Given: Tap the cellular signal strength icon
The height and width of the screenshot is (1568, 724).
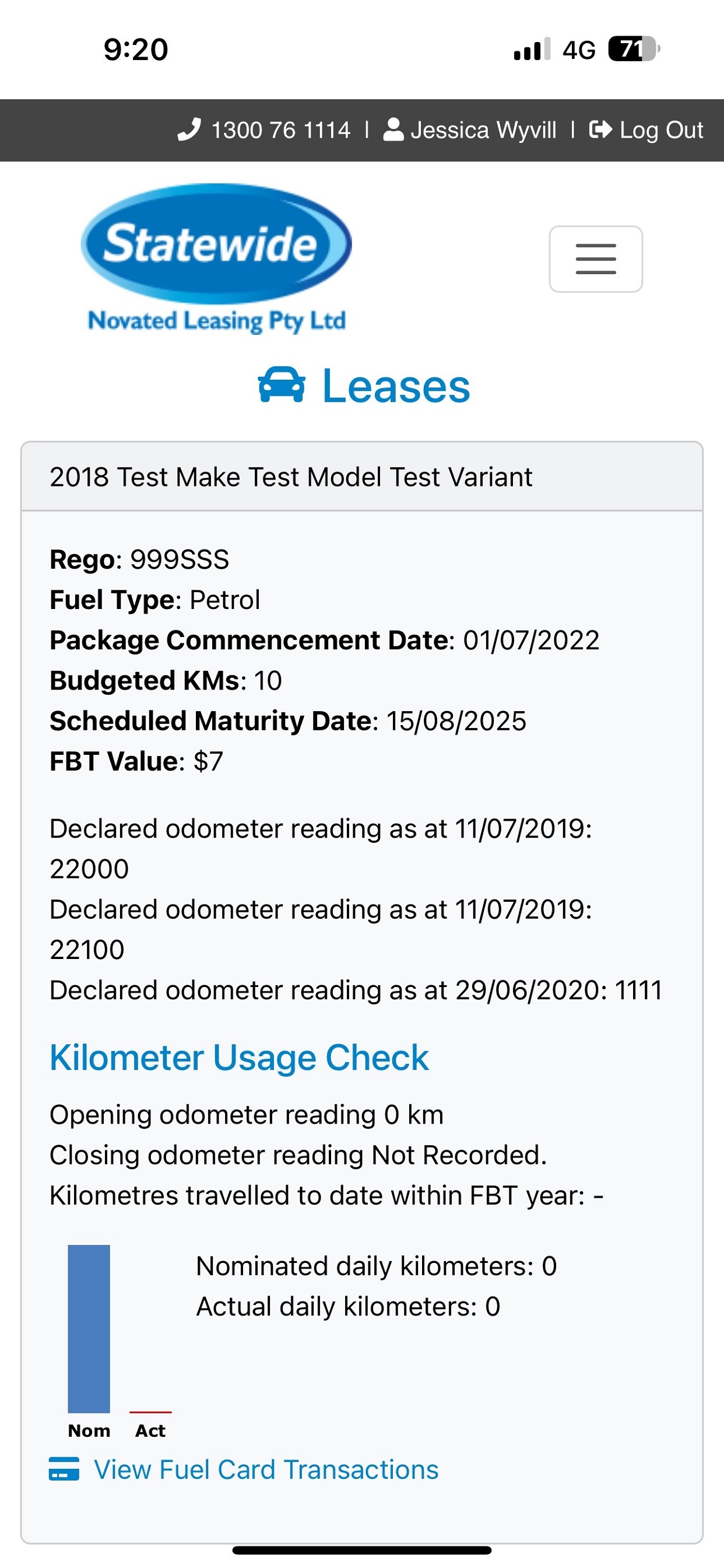Looking at the screenshot, I should (x=532, y=50).
